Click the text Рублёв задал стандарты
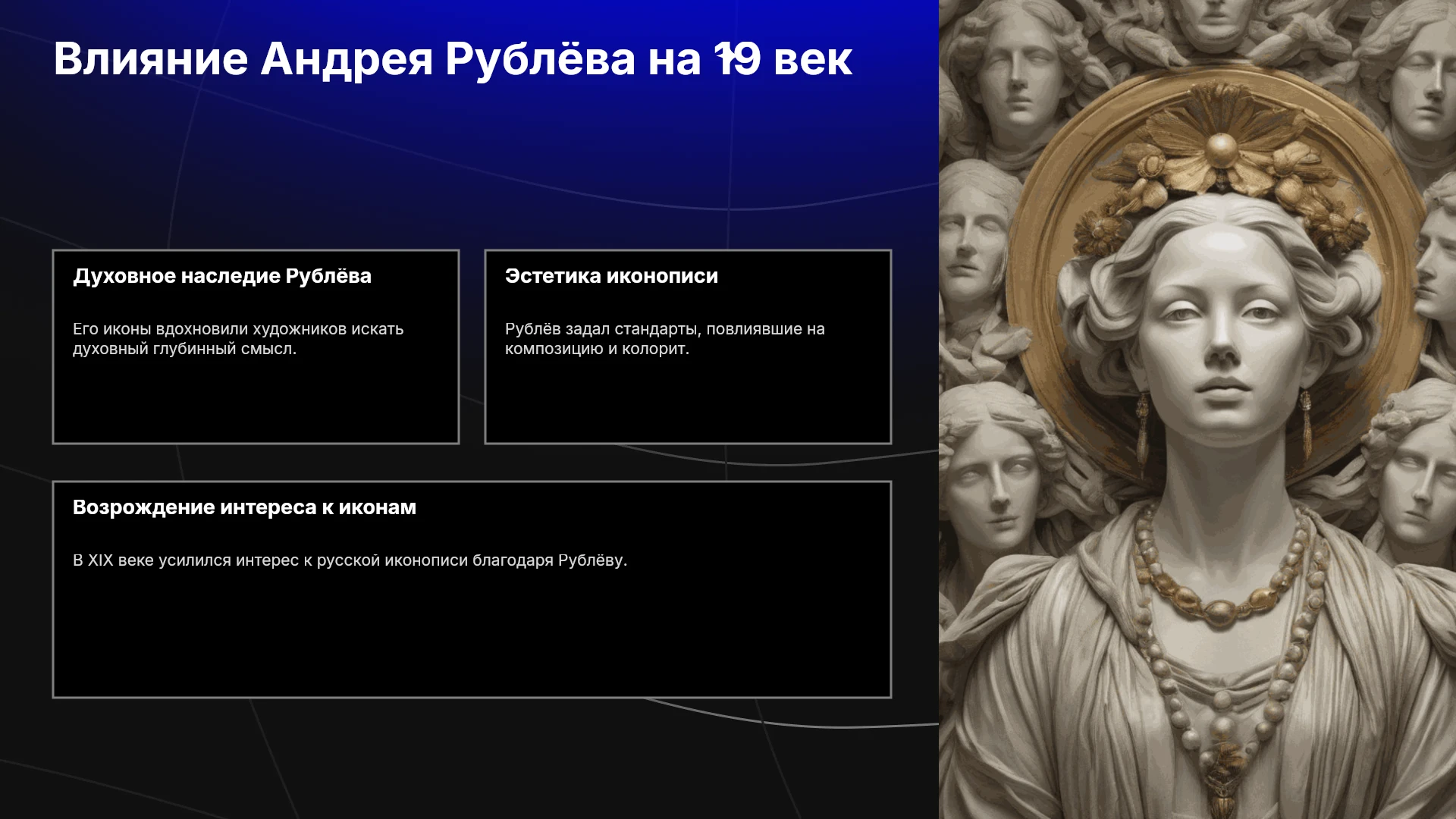 pyautogui.click(x=665, y=339)
